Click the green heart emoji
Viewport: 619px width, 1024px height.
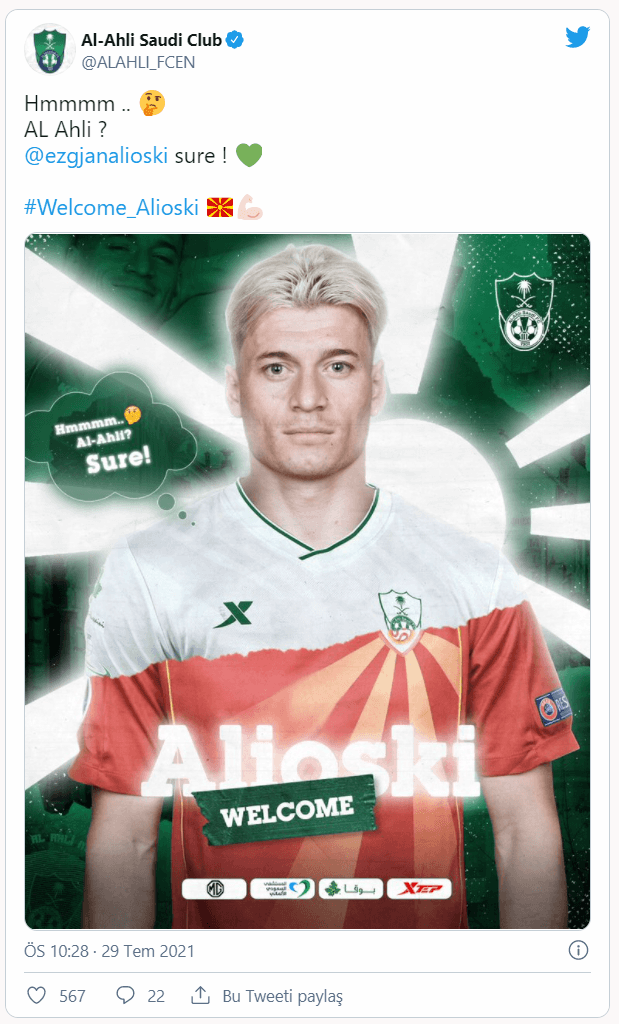click(249, 155)
